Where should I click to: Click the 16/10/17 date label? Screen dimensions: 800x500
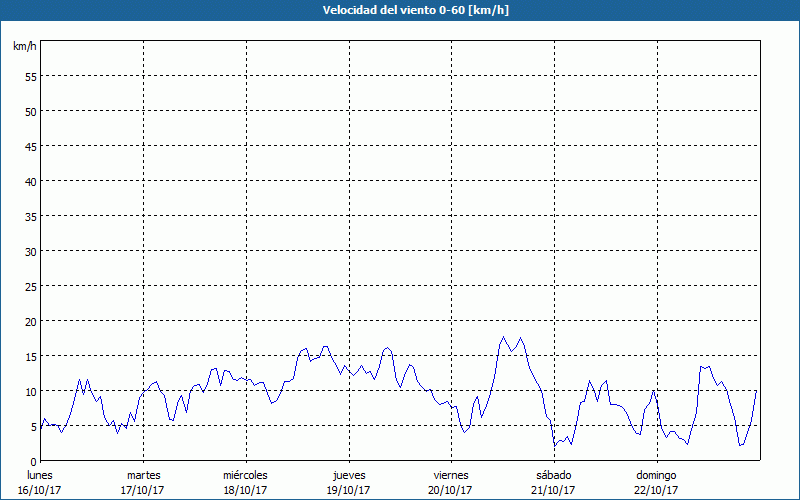tap(39, 490)
